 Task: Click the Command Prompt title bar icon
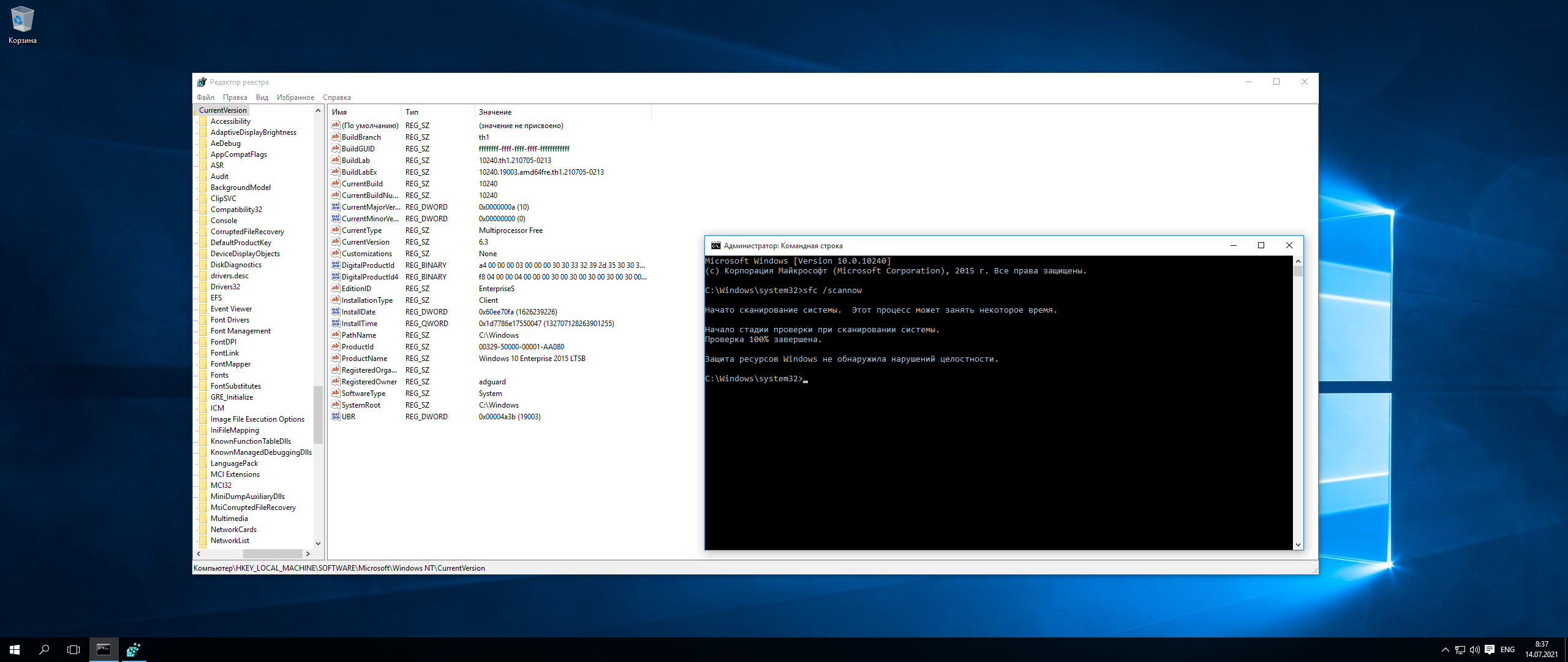[715, 246]
